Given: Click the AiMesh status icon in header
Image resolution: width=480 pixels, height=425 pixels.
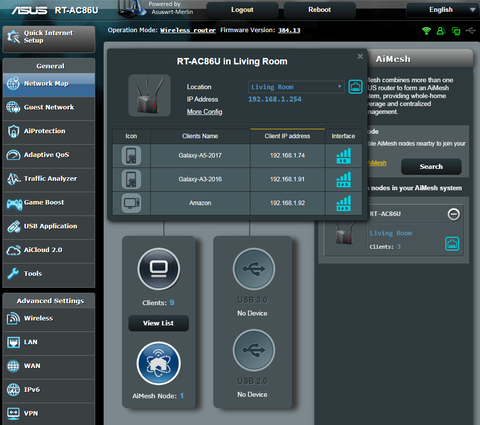Looking at the screenshot, I should 456,31.
